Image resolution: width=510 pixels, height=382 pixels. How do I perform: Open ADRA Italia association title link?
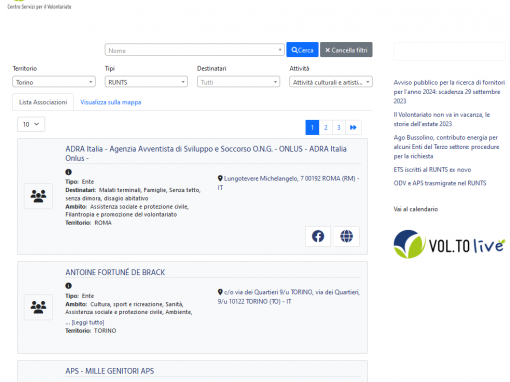pyautogui.click(x=206, y=153)
